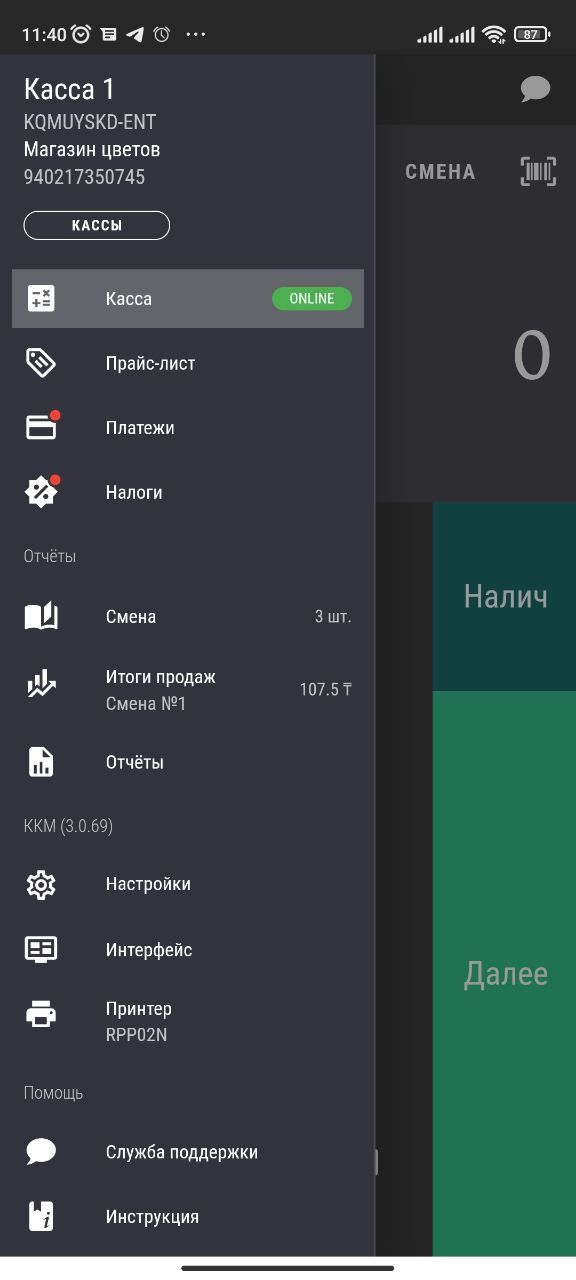Select the Налич payment button
This screenshot has height=1280, width=576.
pos(505,597)
